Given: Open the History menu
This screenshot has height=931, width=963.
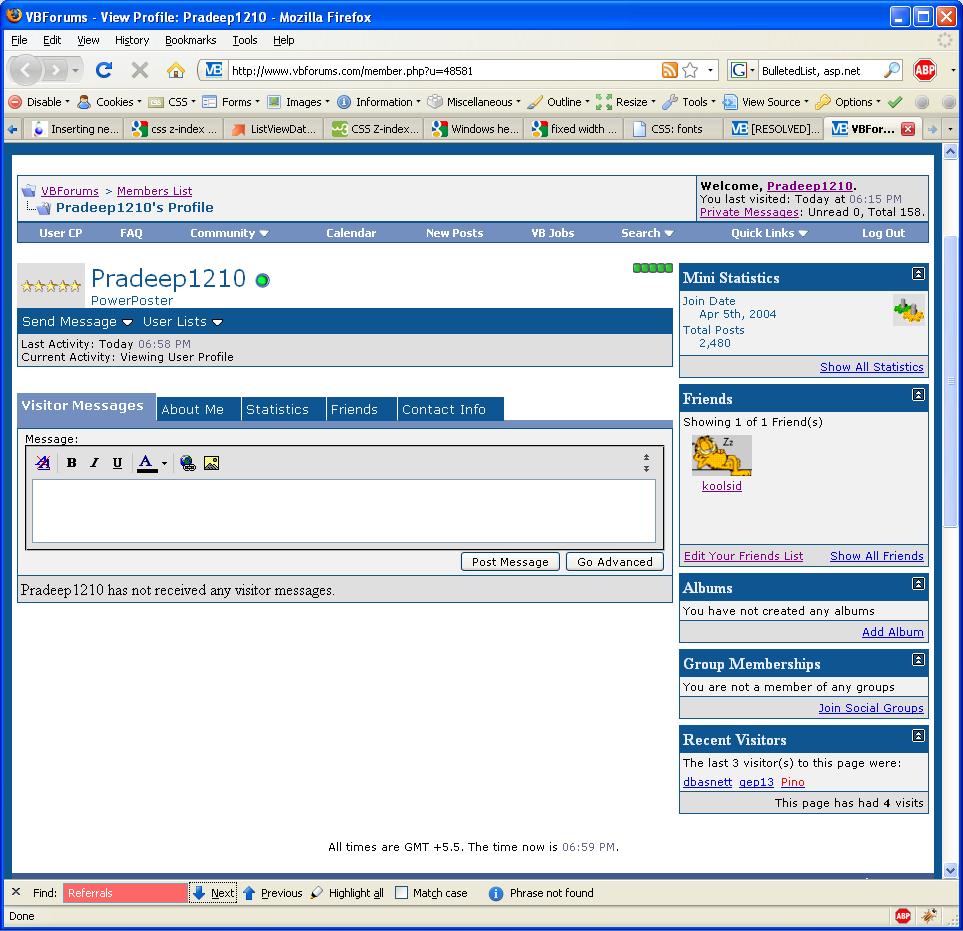Looking at the screenshot, I should click(132, 40).
